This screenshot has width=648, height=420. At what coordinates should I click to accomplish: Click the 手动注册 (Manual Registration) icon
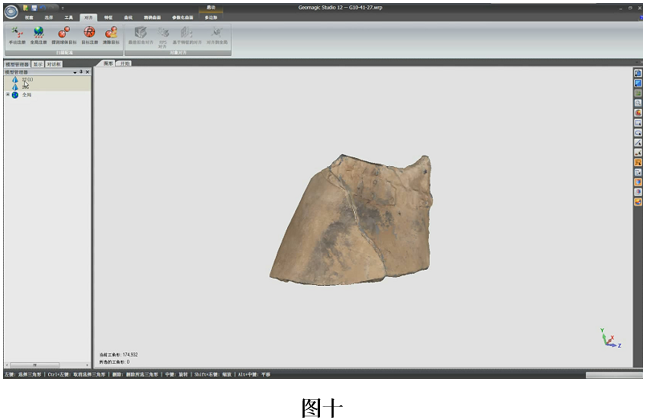pos(17,33)
